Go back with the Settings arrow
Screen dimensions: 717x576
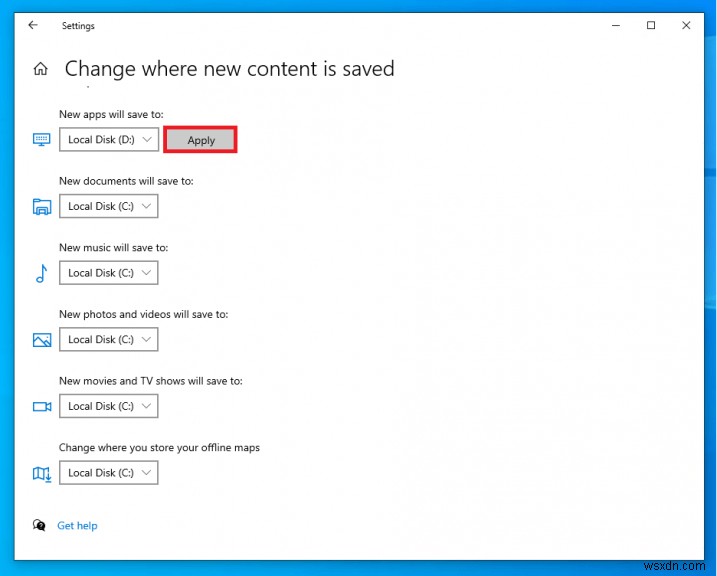[33, 25]
